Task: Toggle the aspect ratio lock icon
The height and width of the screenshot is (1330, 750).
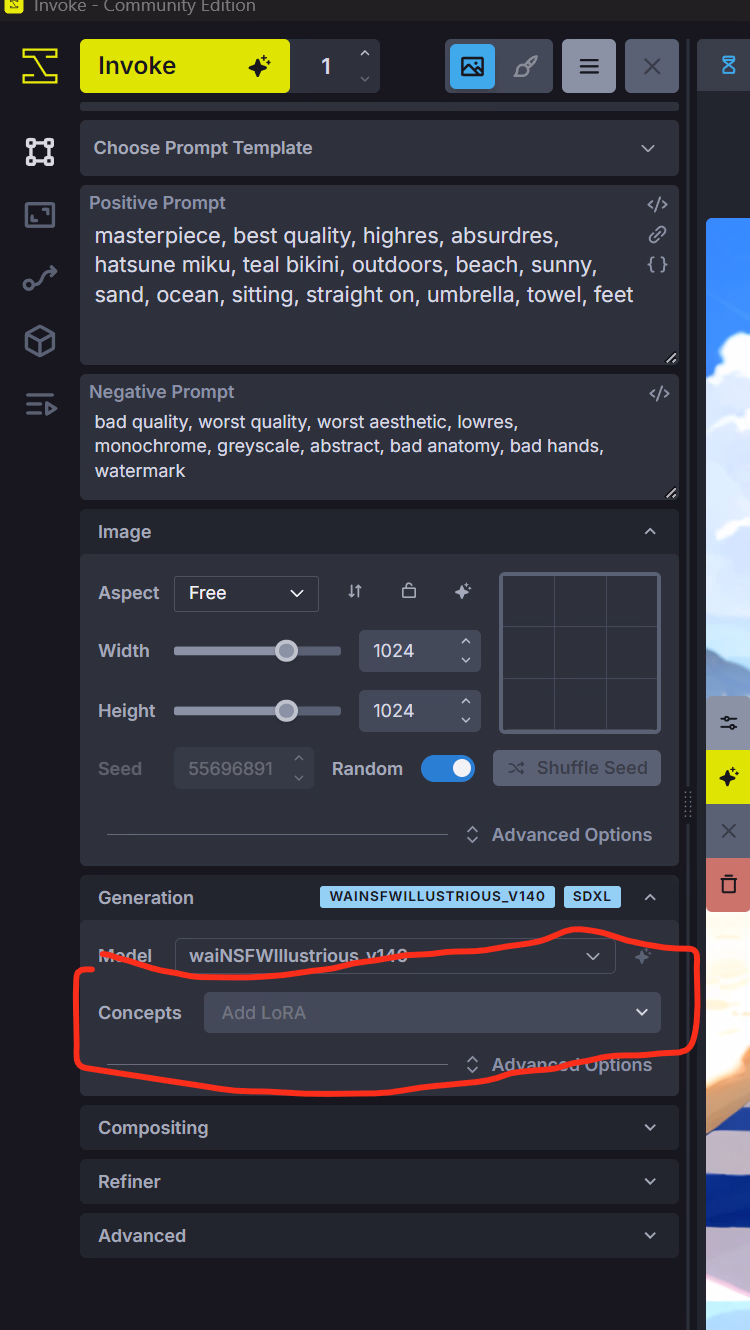Action: (409, 591)
